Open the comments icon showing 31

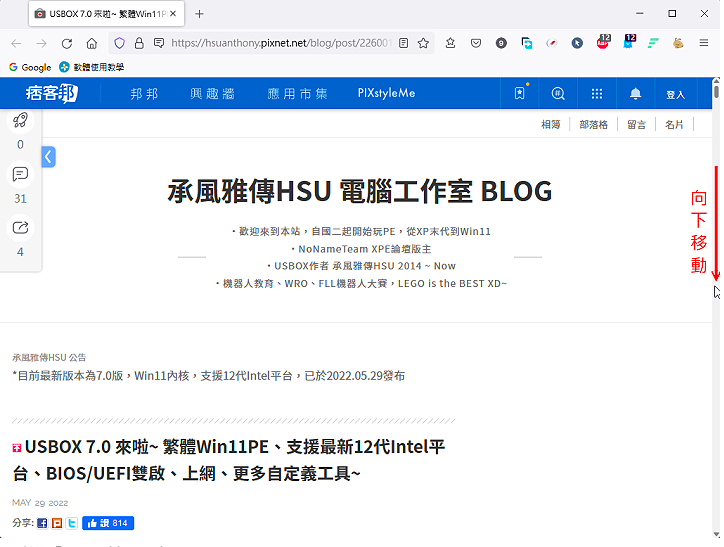20,174
